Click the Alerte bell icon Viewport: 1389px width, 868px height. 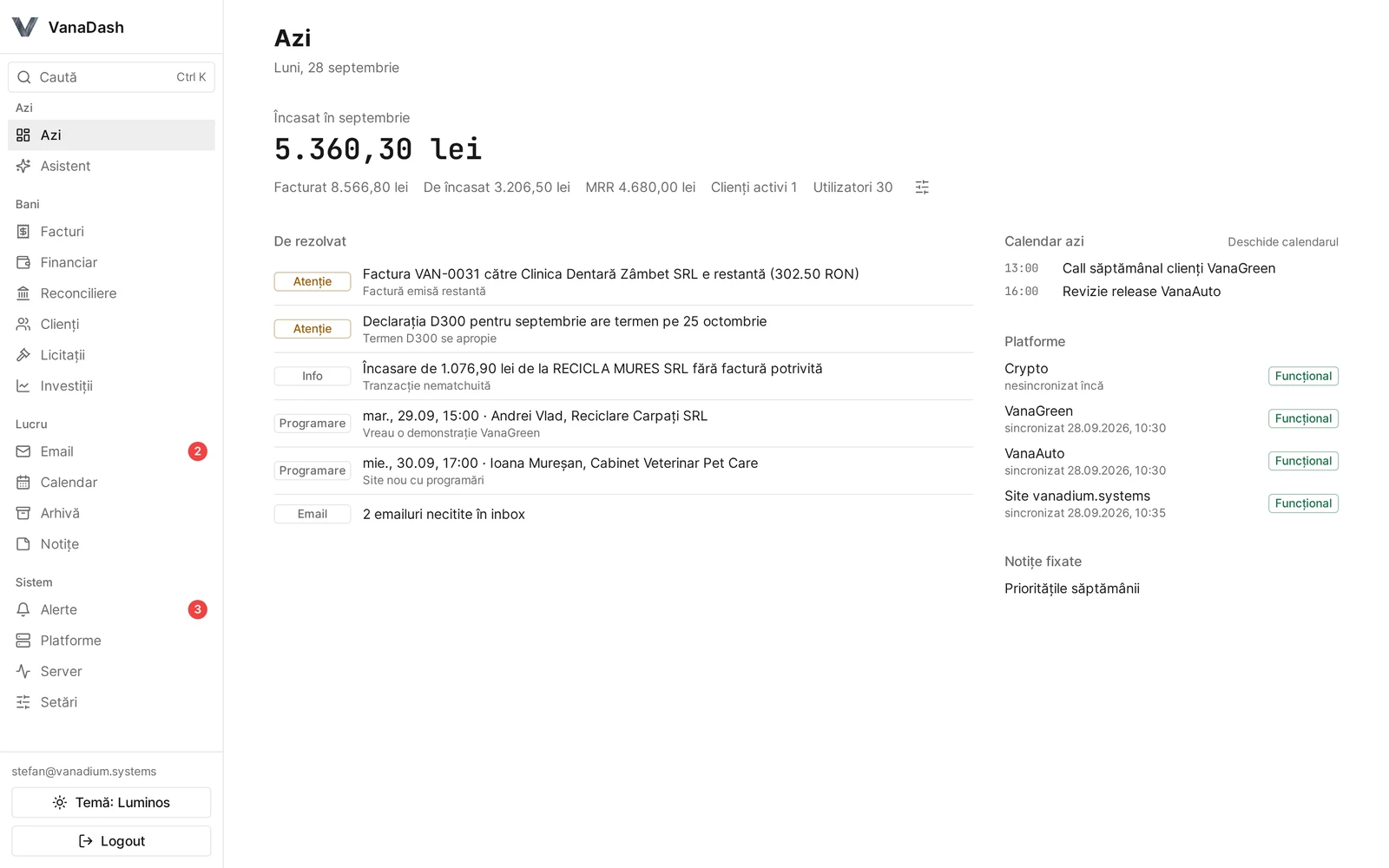pyautogui.click(x=23, y=609)
